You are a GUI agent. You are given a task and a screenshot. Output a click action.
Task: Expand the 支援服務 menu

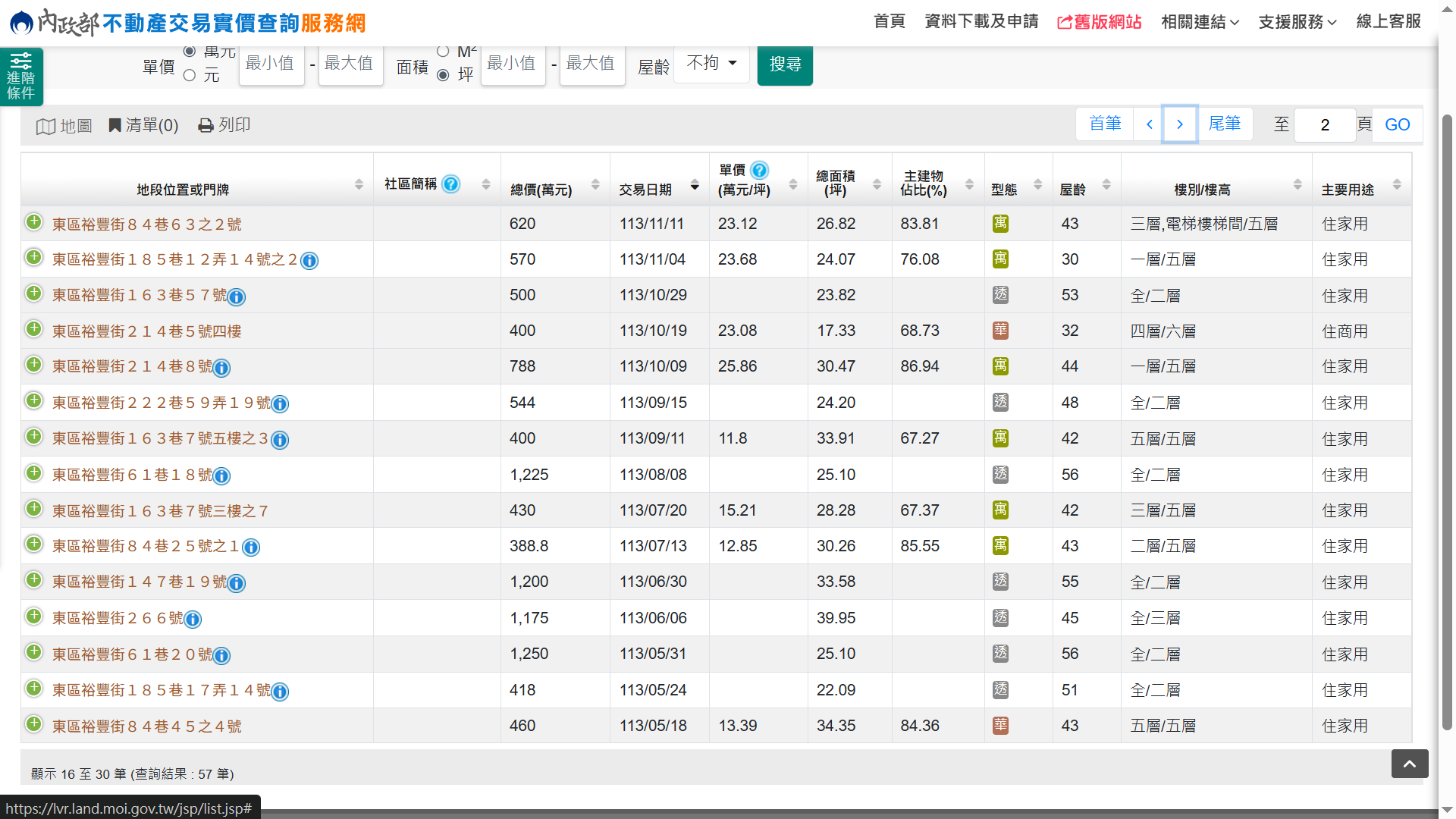tap(1298, 22)
